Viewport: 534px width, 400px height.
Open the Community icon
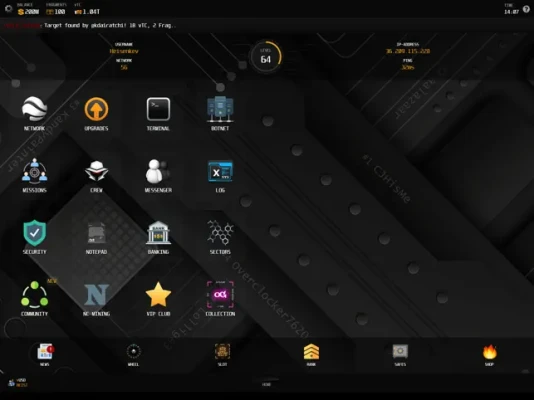[x=34, y=295]
